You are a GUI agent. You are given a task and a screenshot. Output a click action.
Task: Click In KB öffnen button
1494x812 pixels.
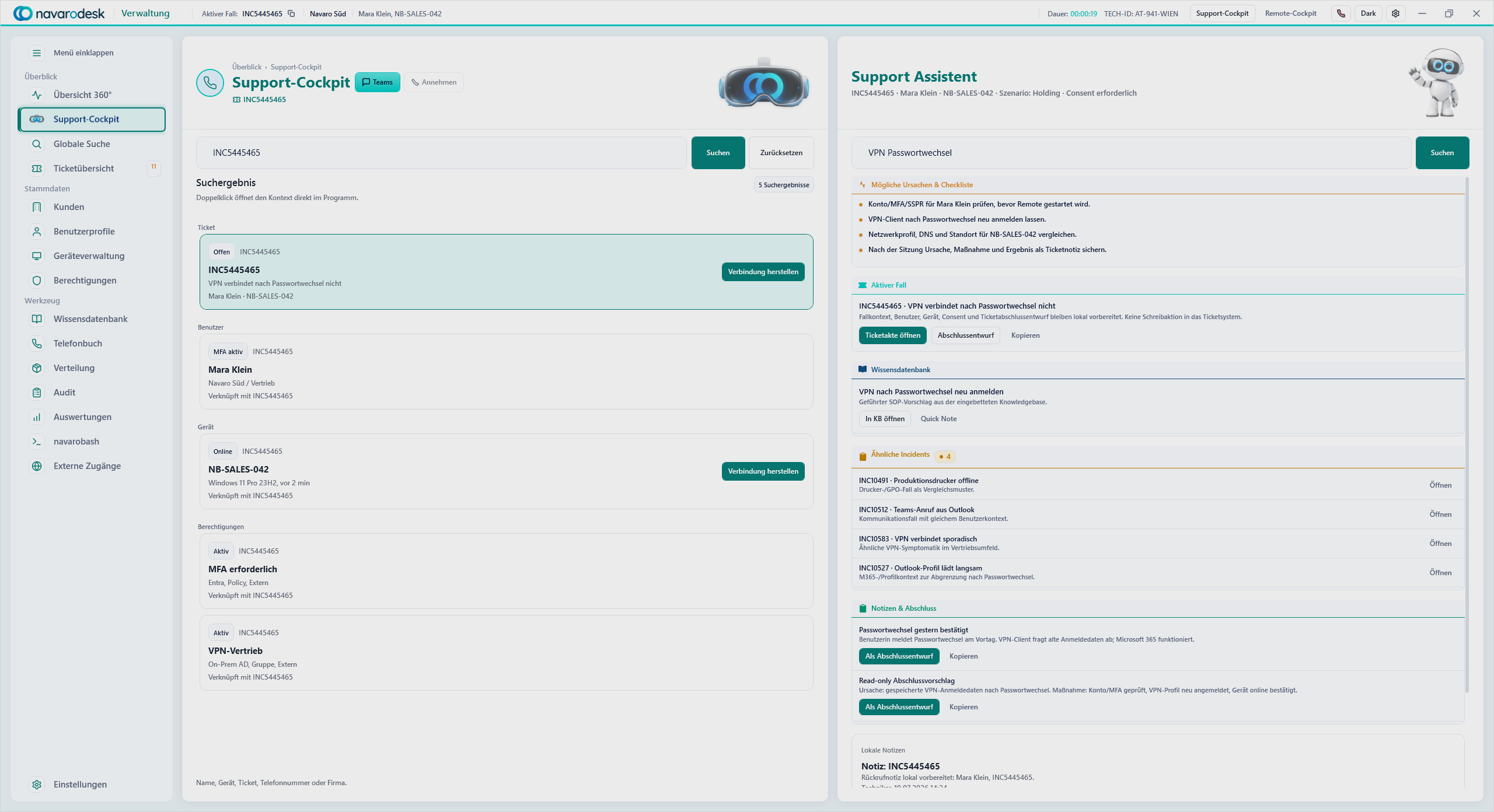pos(885,419)
